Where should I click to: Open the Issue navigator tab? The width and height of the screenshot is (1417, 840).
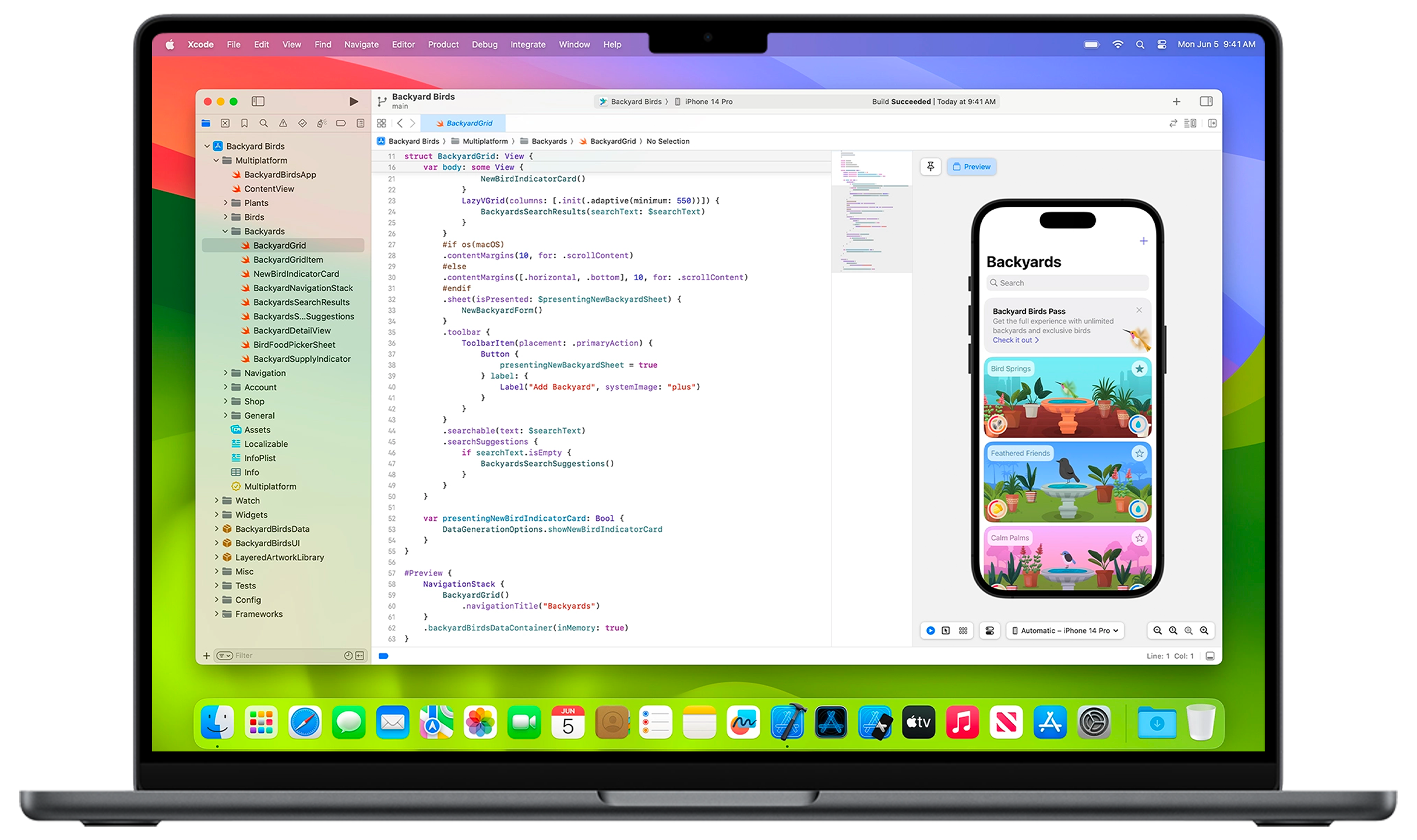pyautogui.click(x=283, y=123)
